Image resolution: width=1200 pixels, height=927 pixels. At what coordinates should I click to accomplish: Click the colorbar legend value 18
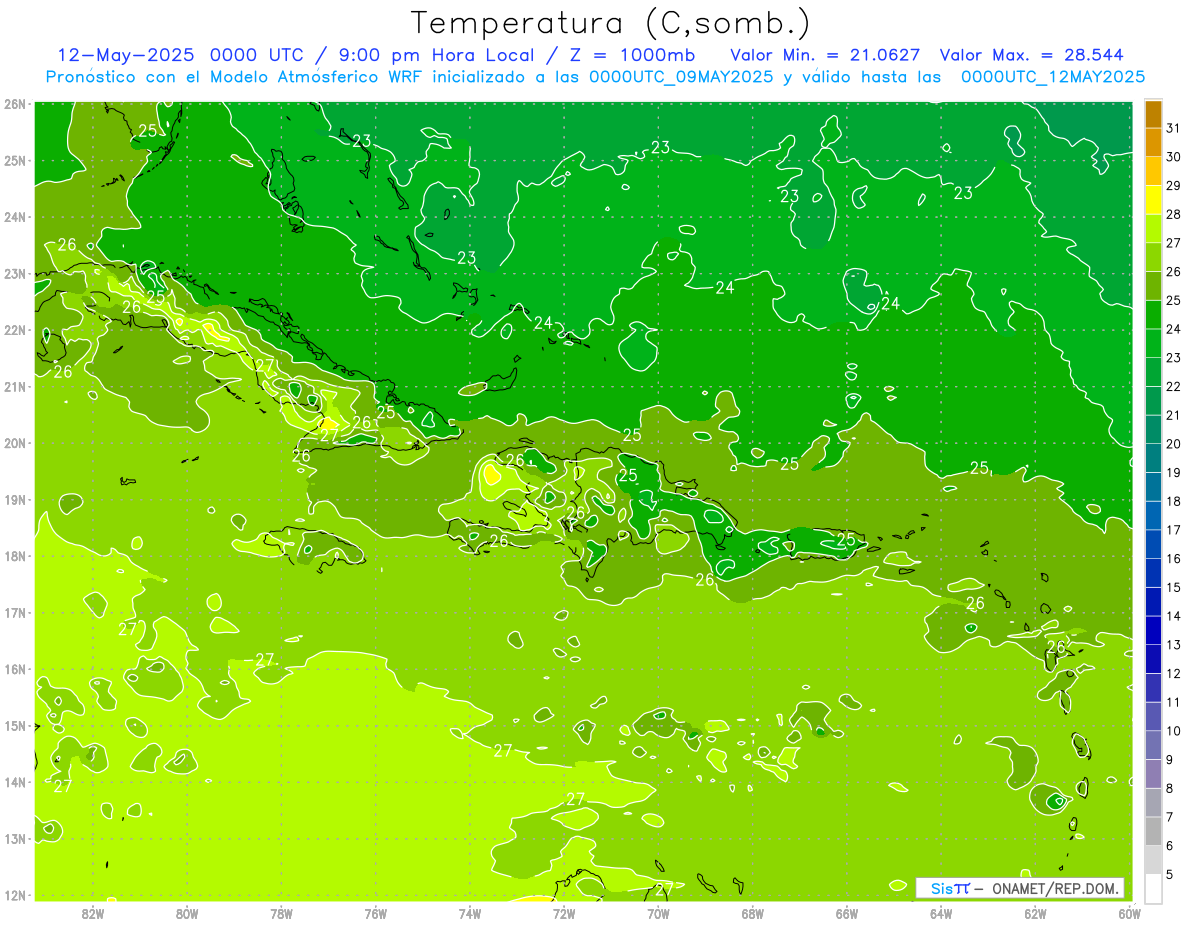click(x=1174, y=501)
